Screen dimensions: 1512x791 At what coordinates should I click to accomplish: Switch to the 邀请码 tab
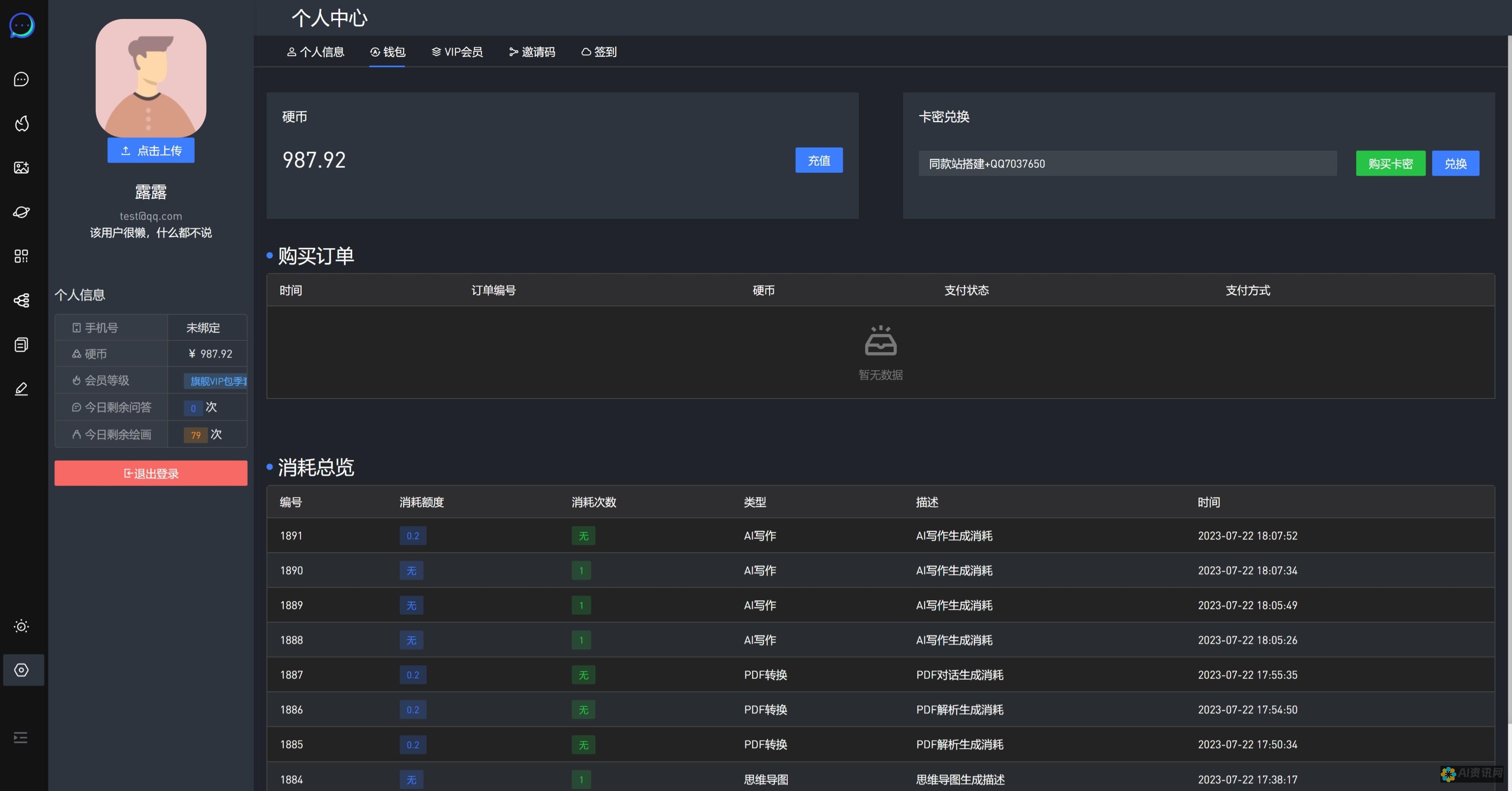pos(532,52)
